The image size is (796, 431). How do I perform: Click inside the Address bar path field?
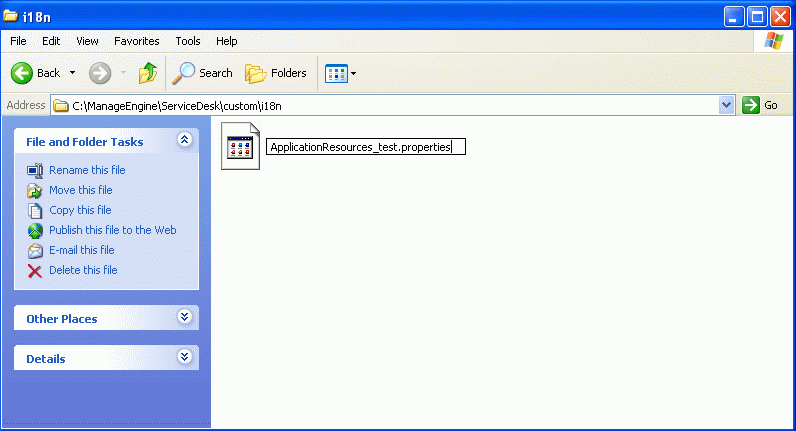point(393,106)
